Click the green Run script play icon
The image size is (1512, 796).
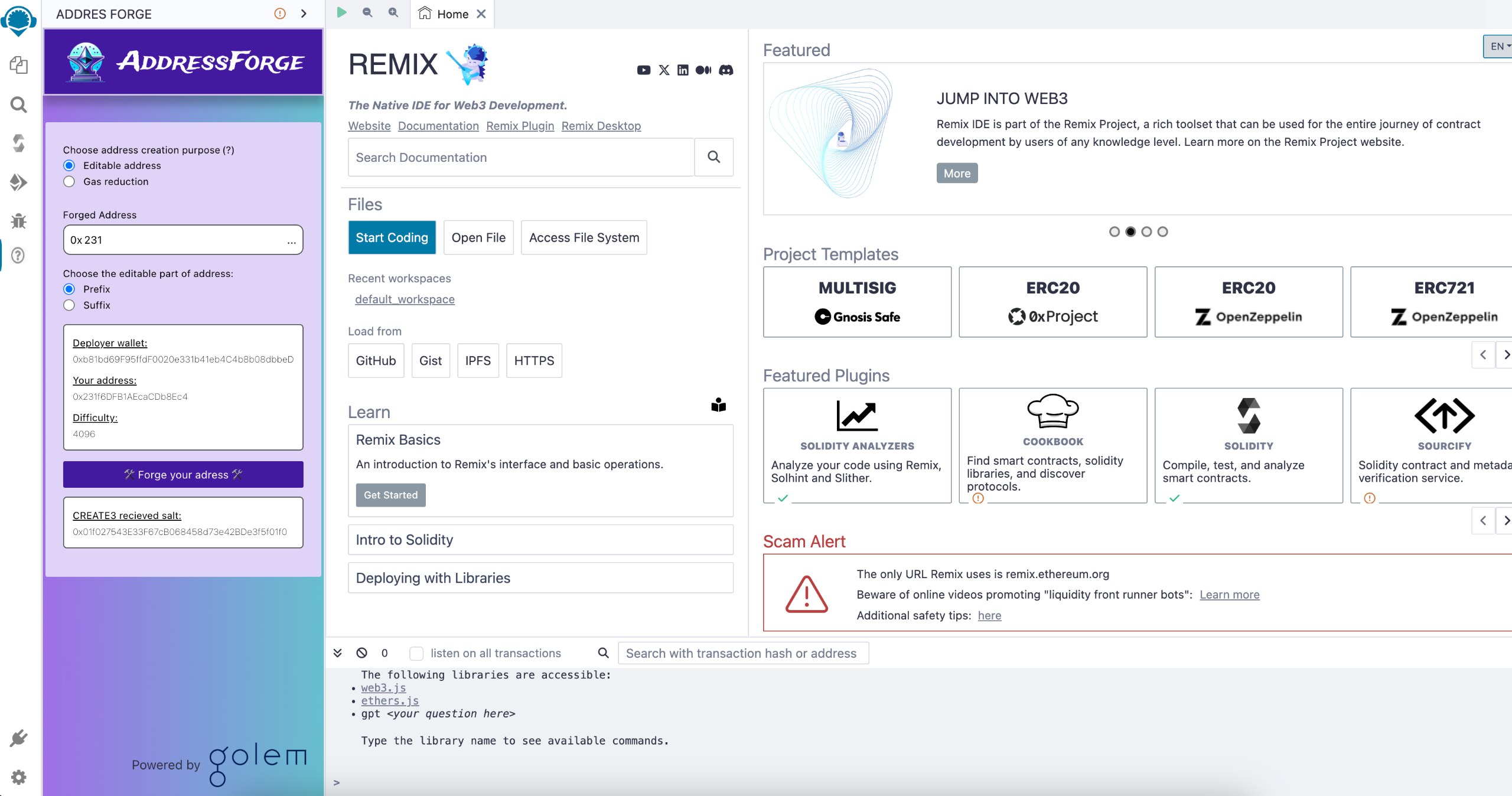[341, 12]
